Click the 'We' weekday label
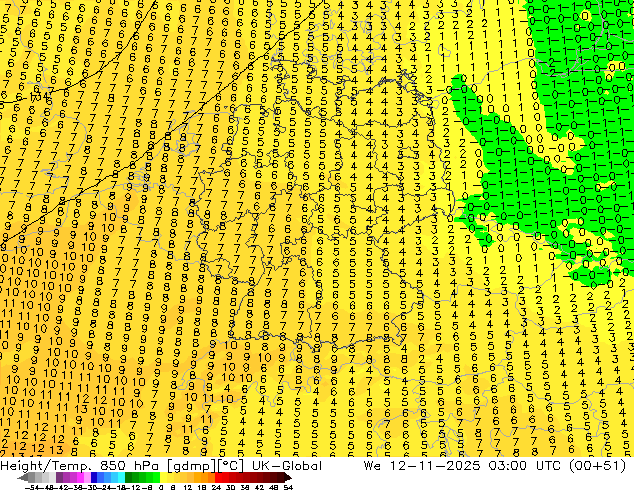The image size is (634, 490). 372,466
